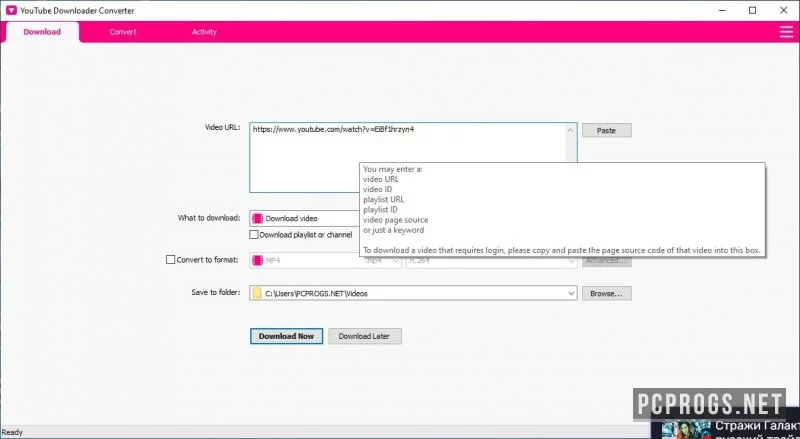
Task: Start with Download Now button
Action: click(286, 336)
